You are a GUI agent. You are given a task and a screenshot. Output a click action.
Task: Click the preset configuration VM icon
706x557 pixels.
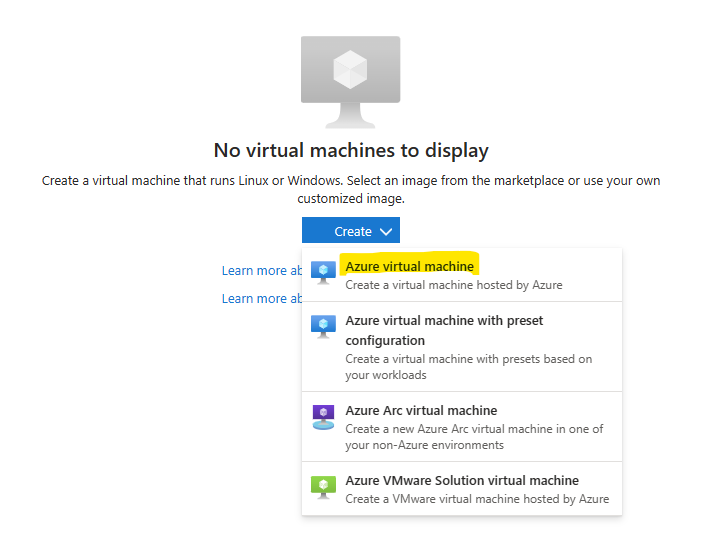coord(323,326)
